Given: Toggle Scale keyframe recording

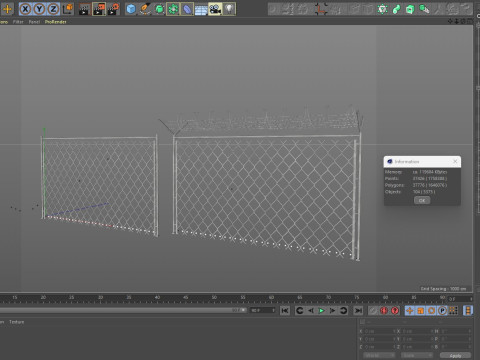Looking at the screenshot, I should click(421, 311).
